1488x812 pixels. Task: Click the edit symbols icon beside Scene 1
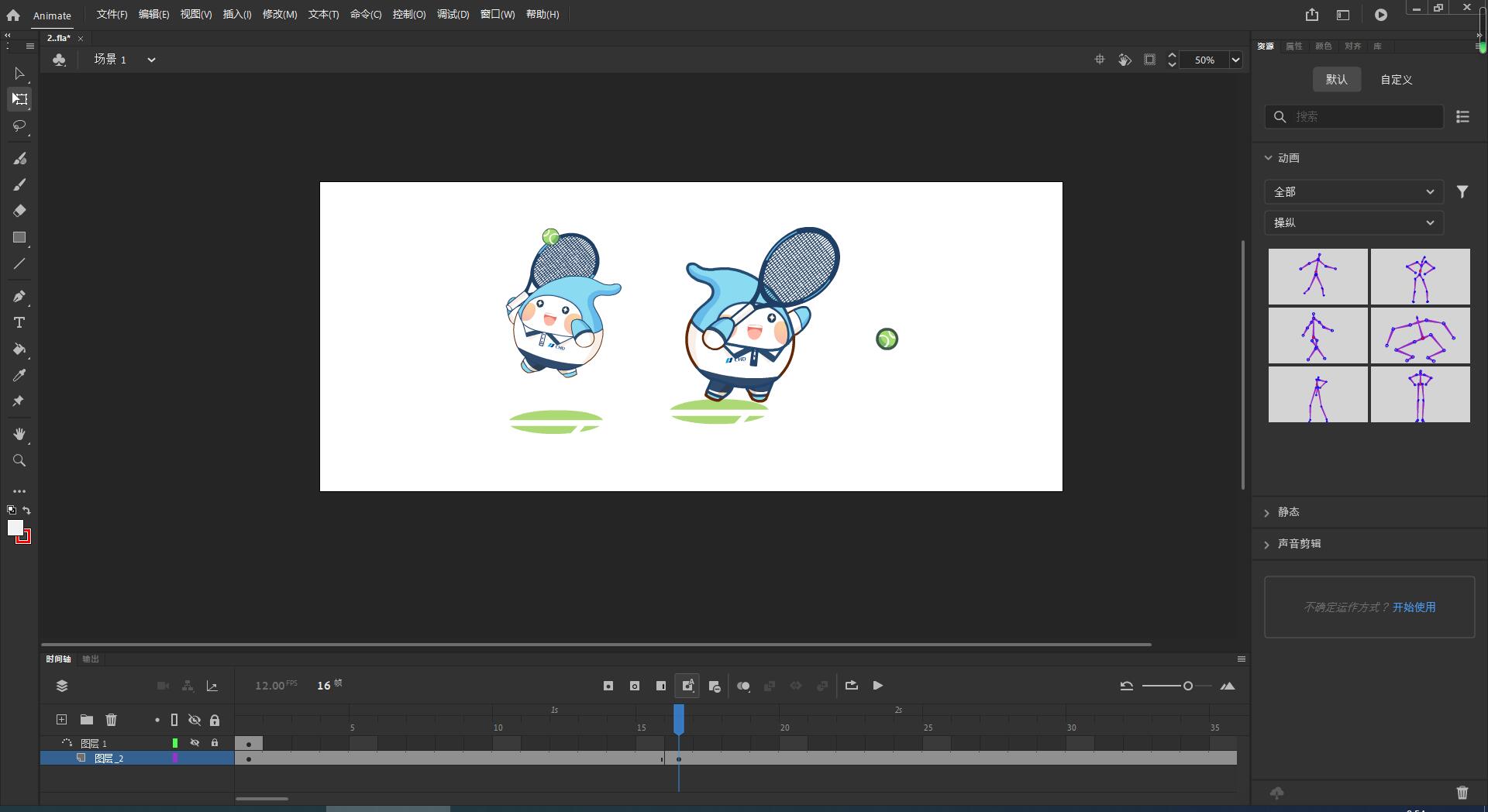point(59,60)
